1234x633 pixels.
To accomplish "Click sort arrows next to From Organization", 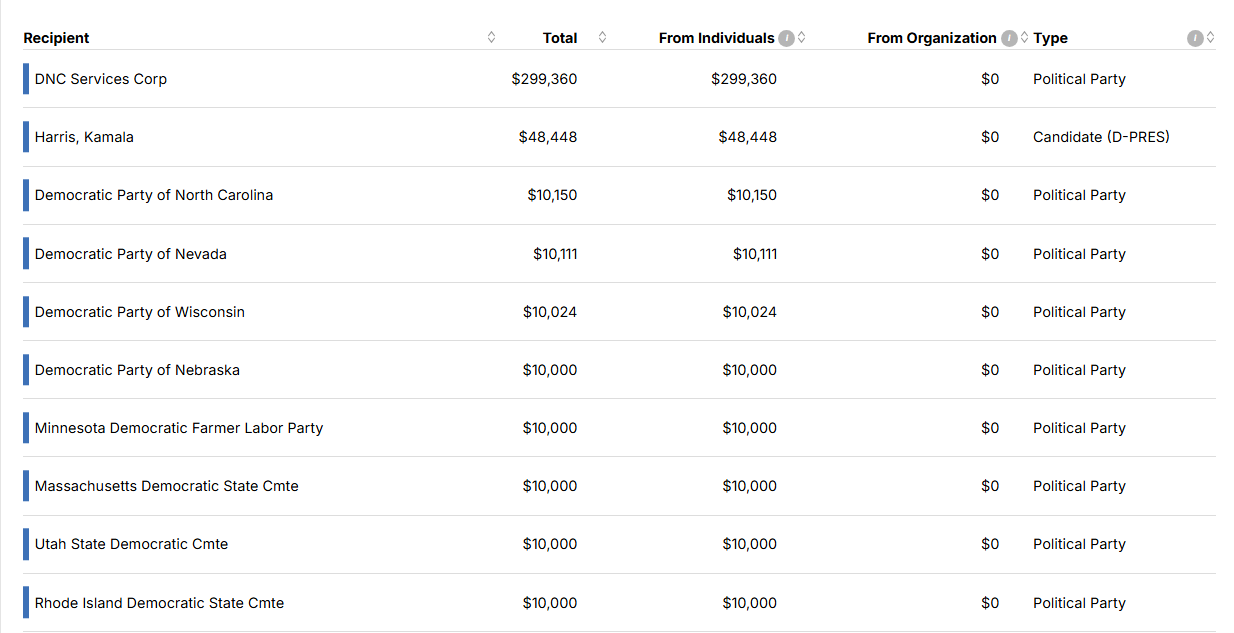I will tap(1024, 38).
